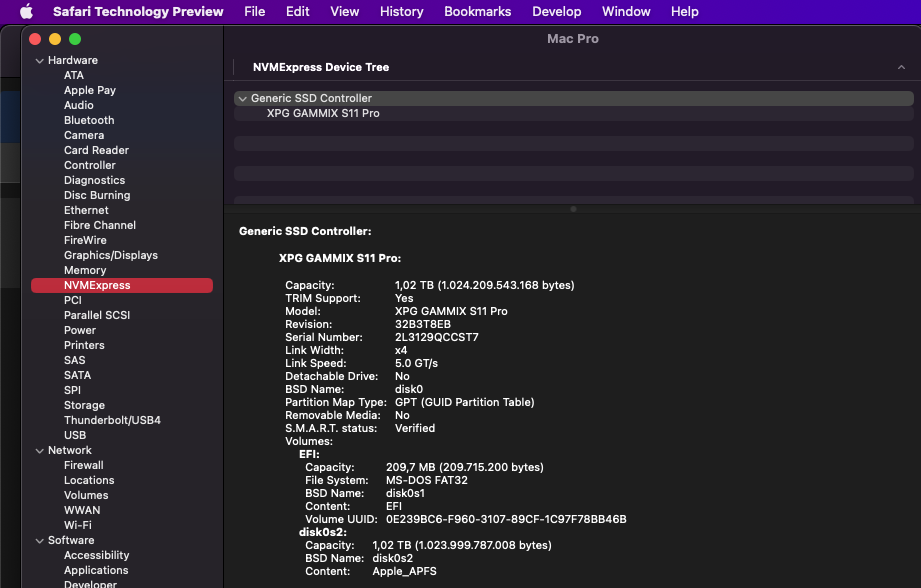Screen dimensions: 921x588
Task: Select PCI in the sidebar
Action: (73, 300)
